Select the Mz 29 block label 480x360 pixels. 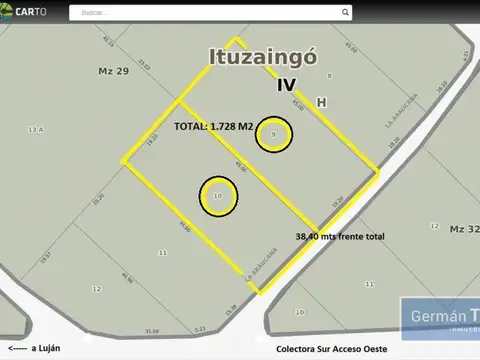pos(113,71)
